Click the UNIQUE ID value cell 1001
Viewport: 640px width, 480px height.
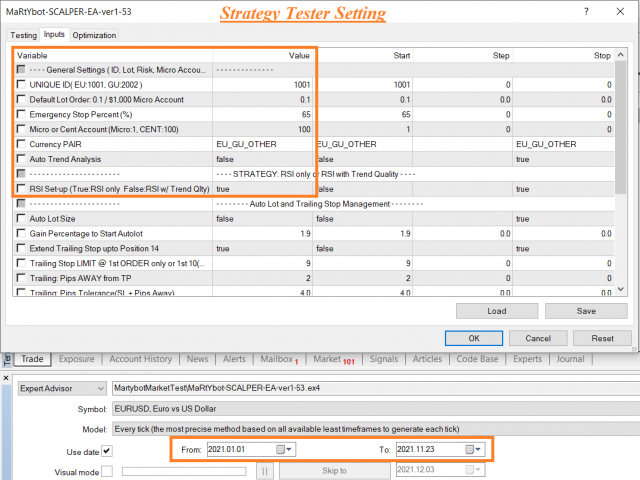click(x=262, y=84)
